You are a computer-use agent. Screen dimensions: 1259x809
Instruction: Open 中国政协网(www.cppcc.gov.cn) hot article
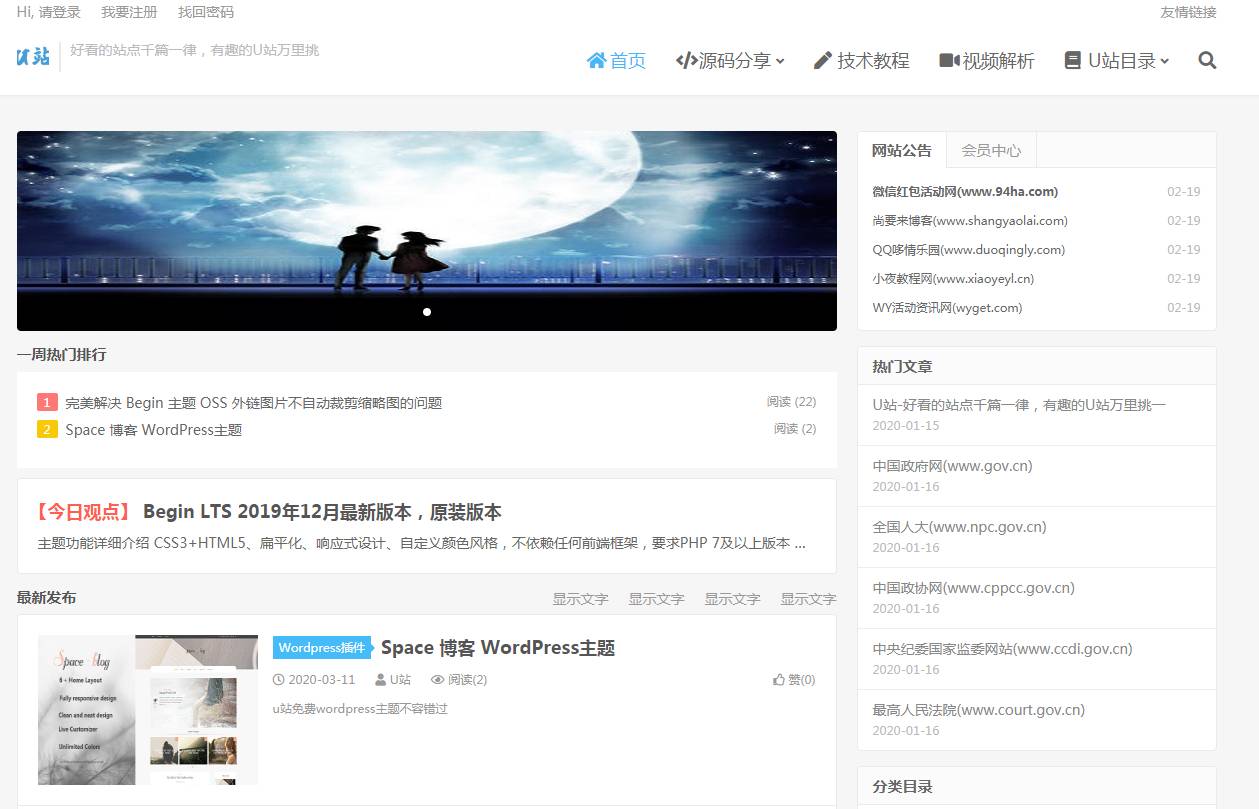(973, 588)
